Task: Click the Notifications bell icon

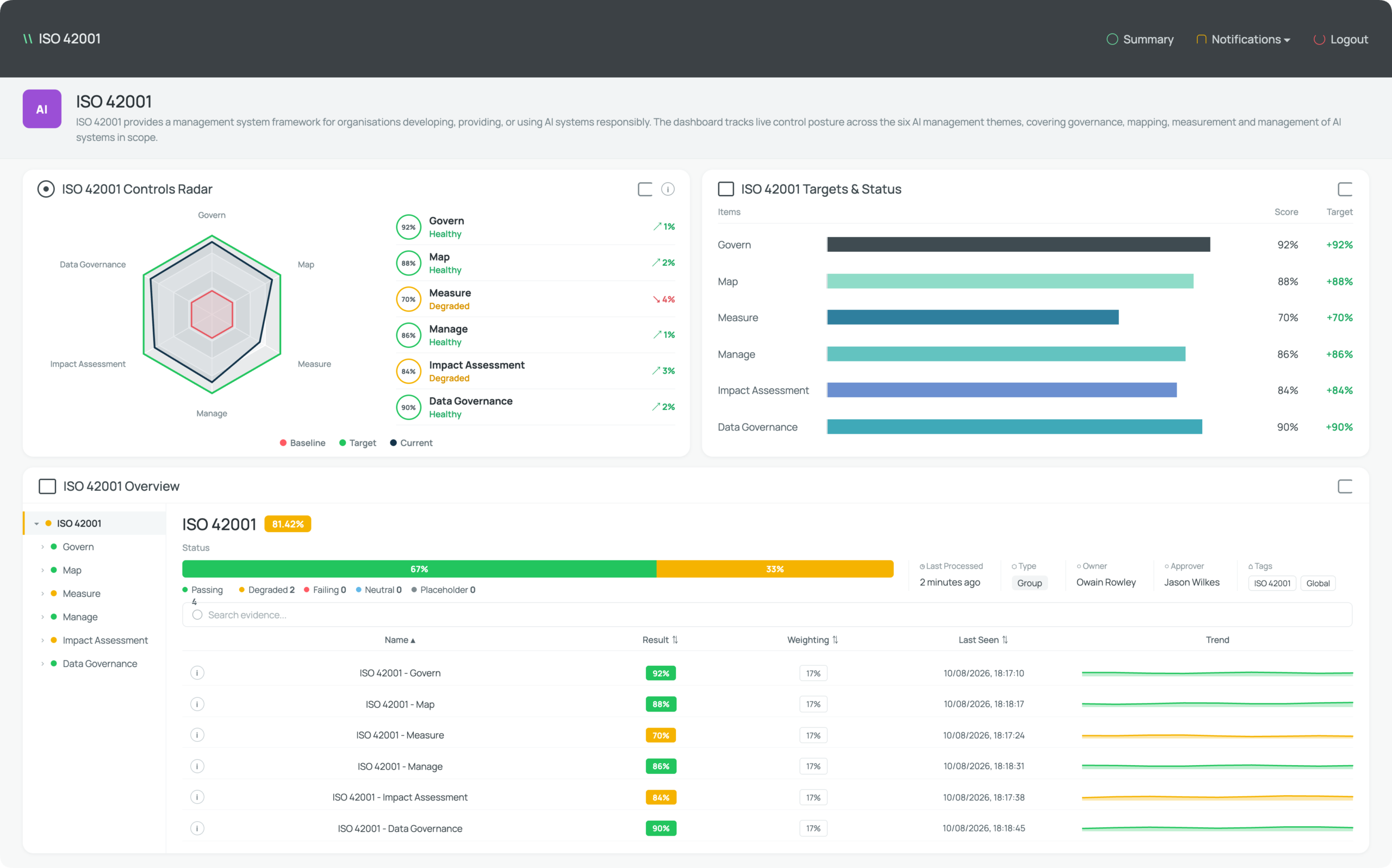Action: pos(1201,39)
